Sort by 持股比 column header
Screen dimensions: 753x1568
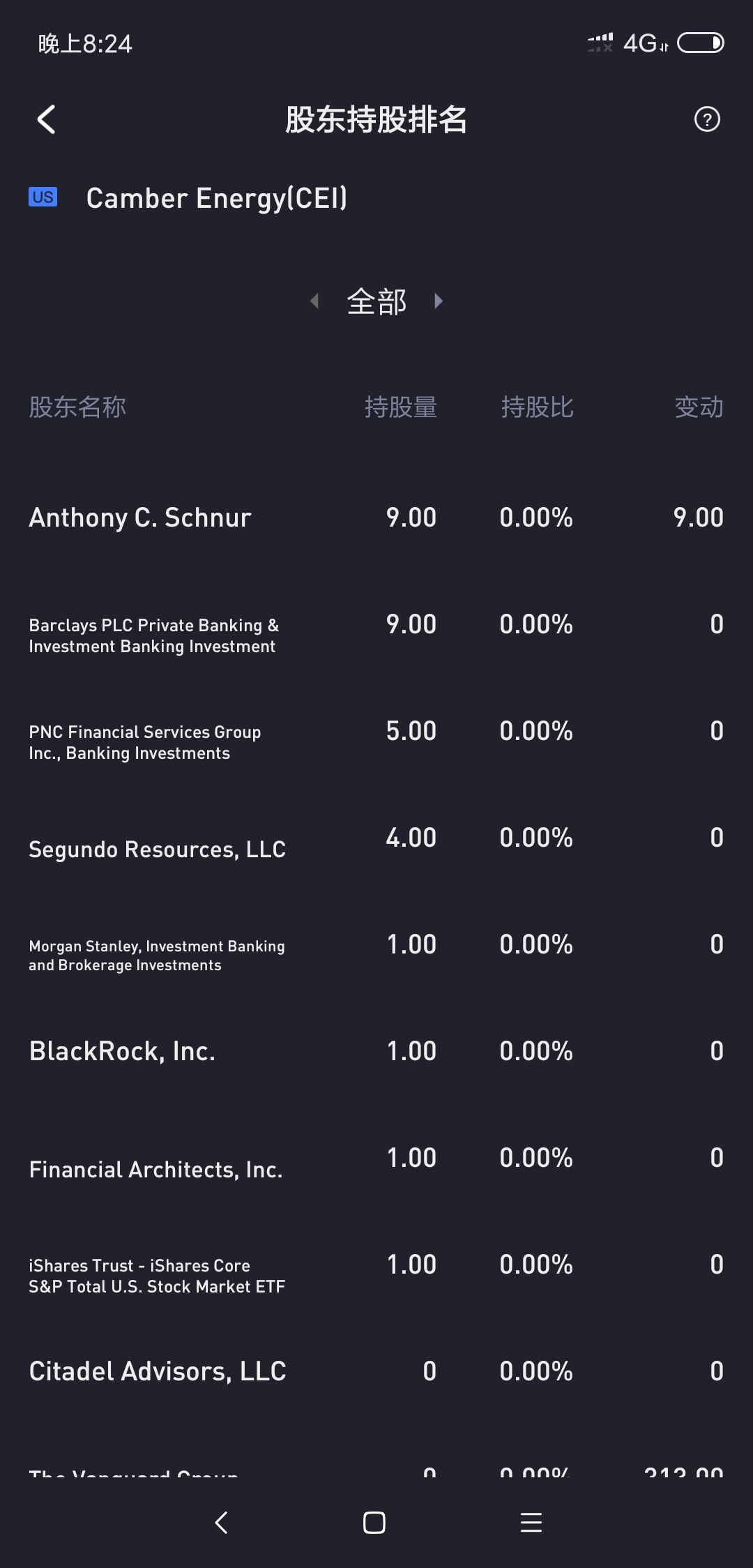pyautogui.click(x=537, y=407)
